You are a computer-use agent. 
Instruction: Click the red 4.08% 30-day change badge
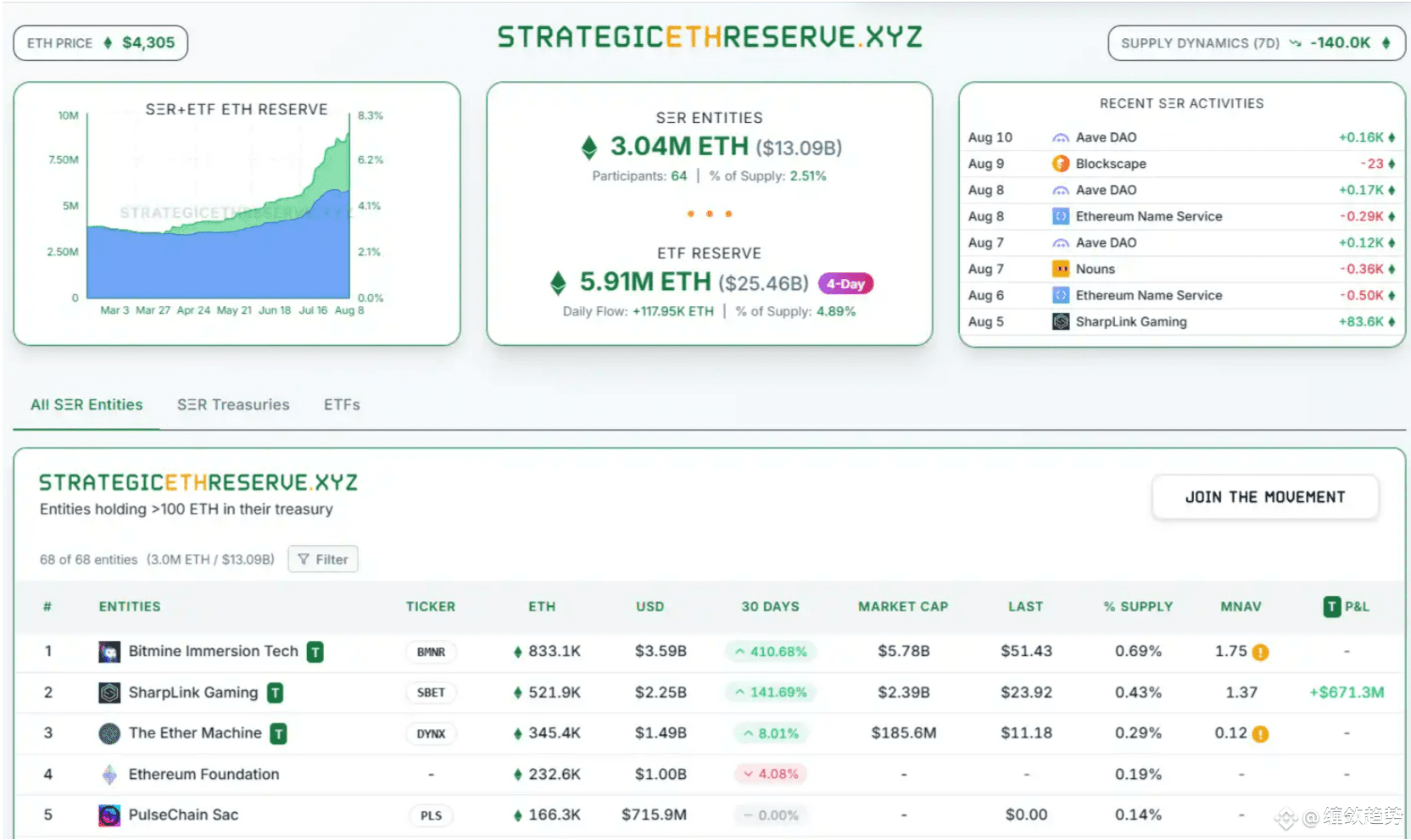coord(771,774)
